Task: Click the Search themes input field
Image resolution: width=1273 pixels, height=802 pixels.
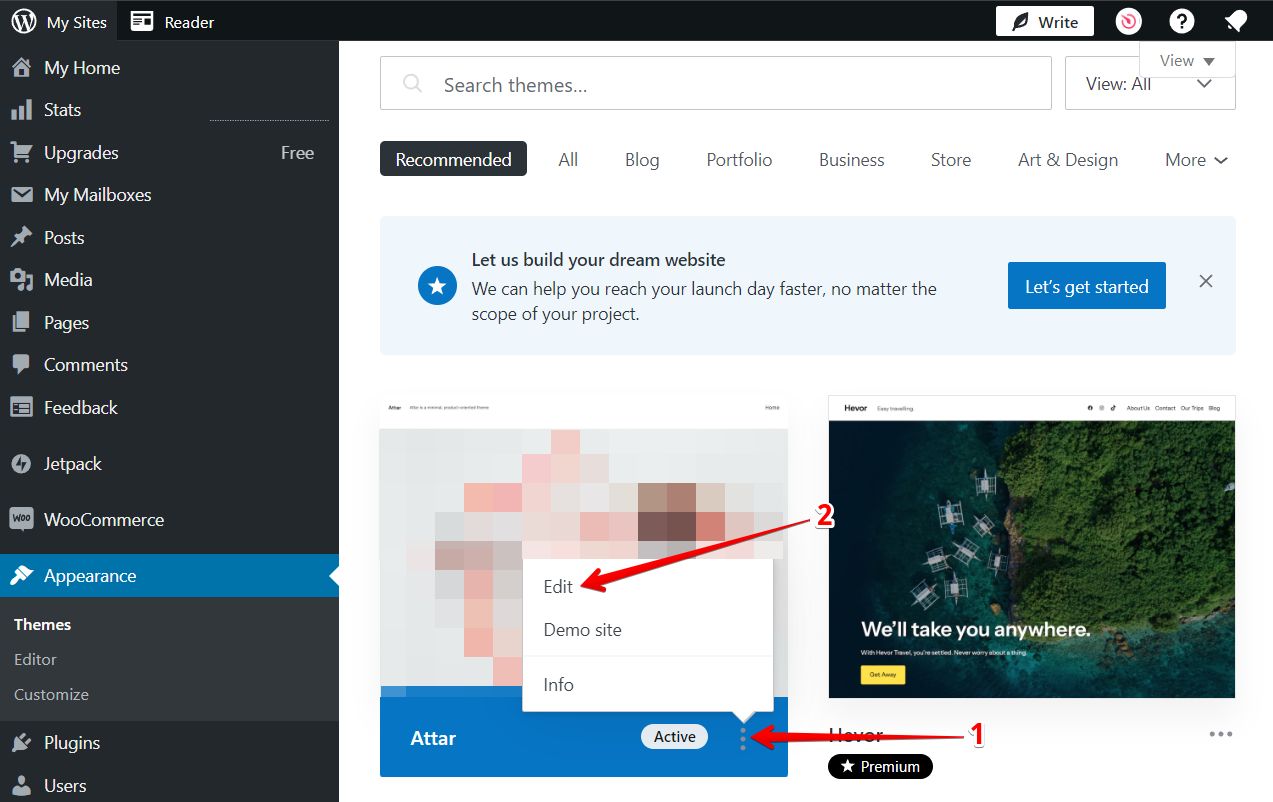Action: click(x=715, y=84)
